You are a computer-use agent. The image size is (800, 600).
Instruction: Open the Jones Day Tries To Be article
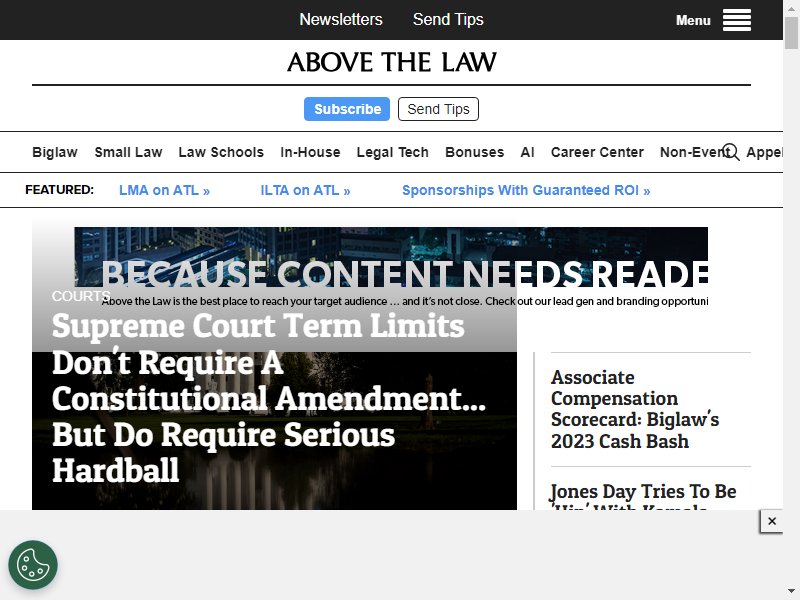[x=643, y=495]
